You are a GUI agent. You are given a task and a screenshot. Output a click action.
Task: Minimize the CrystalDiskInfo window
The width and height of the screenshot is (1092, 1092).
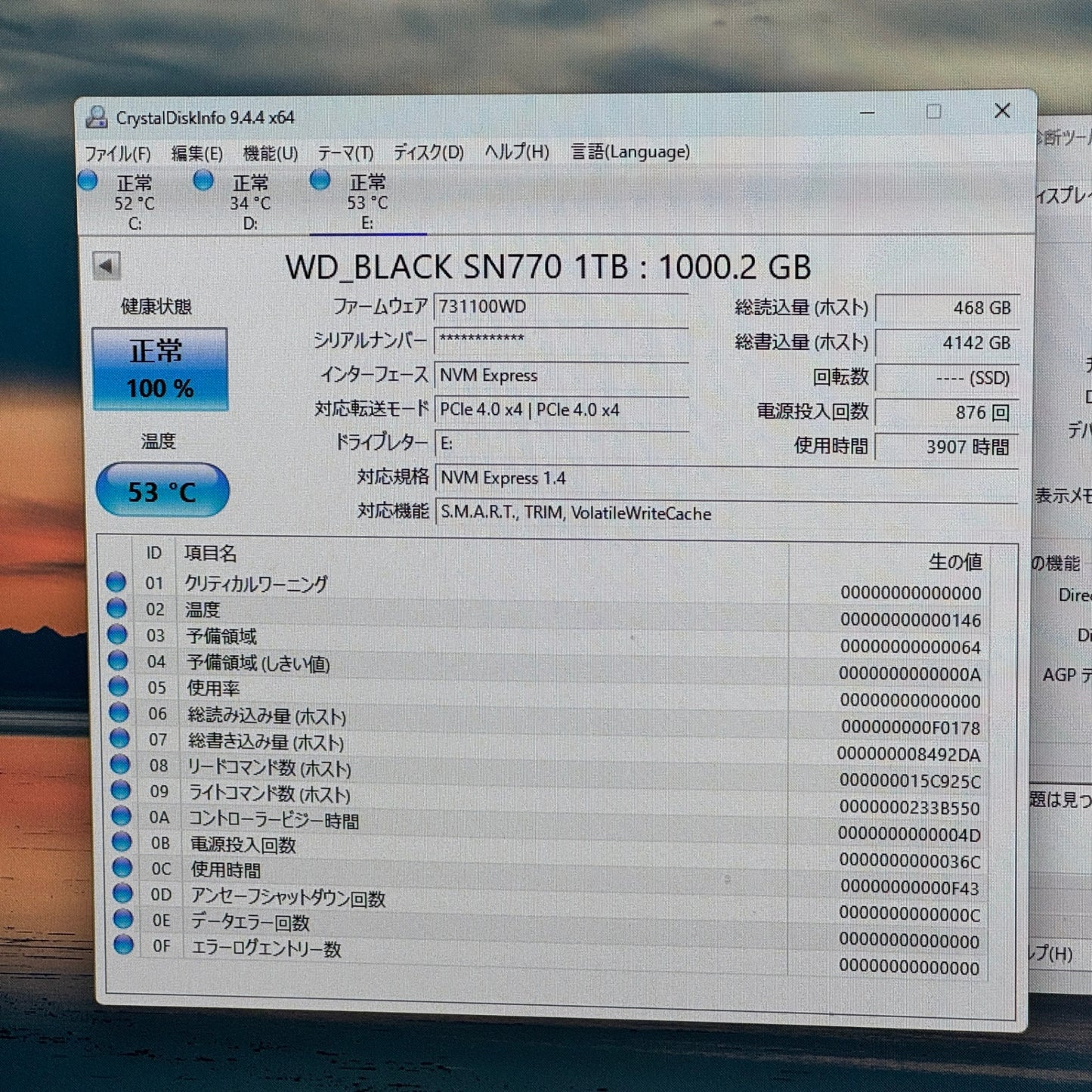click(868, 113)
